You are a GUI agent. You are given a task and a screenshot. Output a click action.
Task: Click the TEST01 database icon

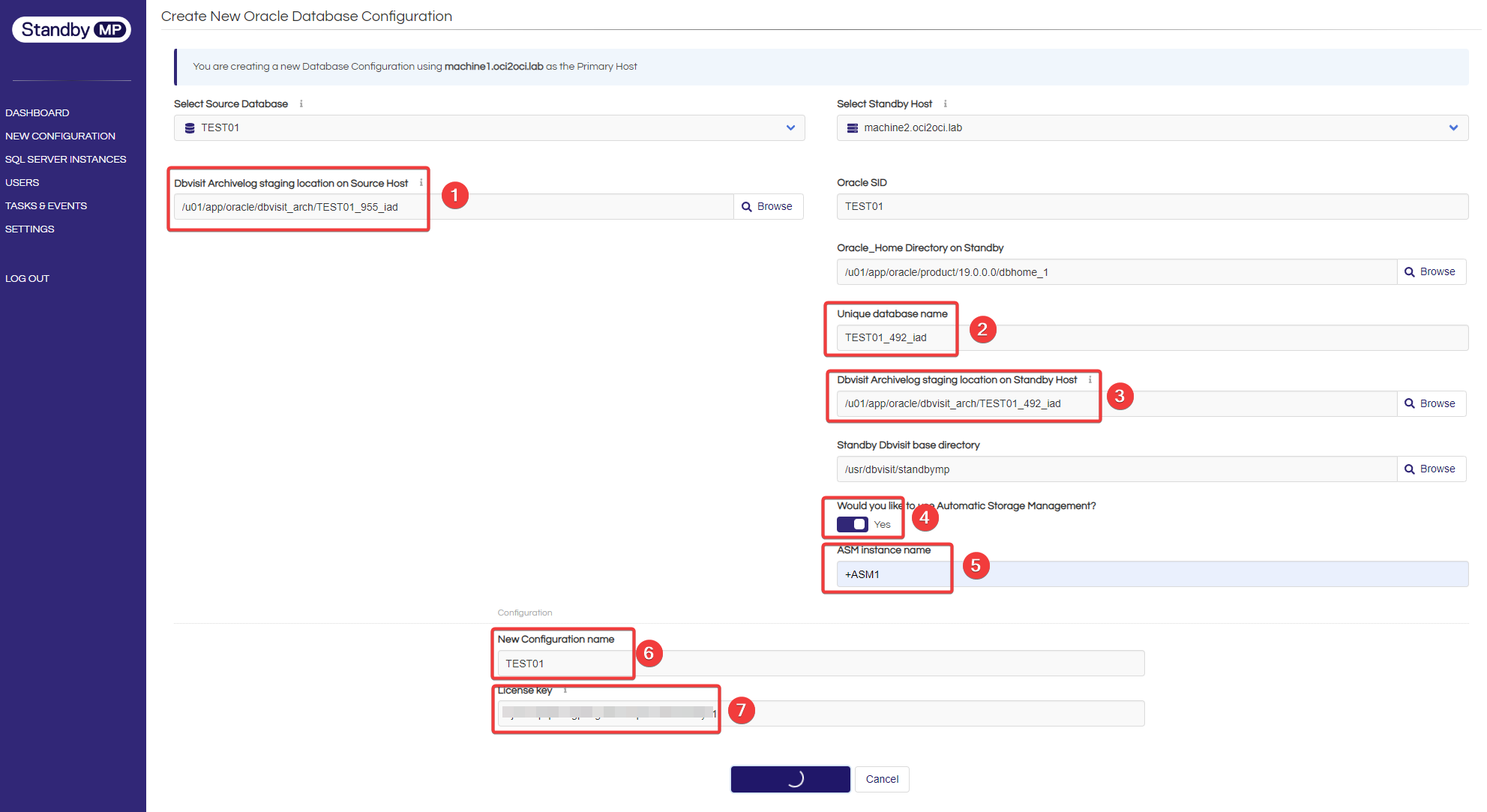190,128
